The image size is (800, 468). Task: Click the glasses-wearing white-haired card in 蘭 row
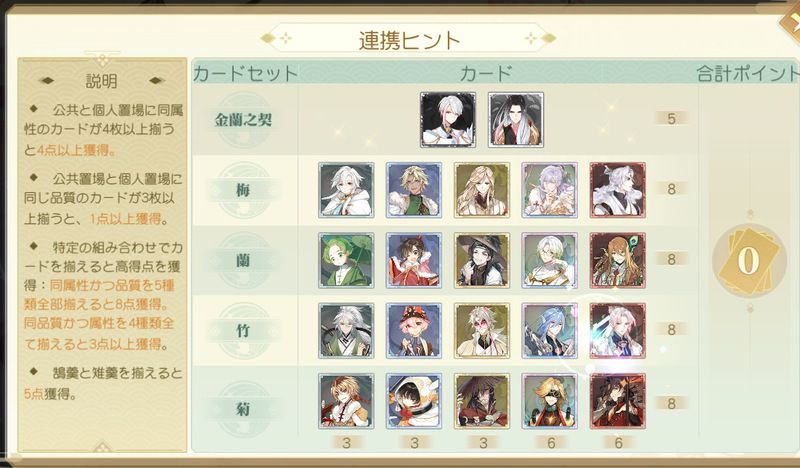[x=549, y=260]
